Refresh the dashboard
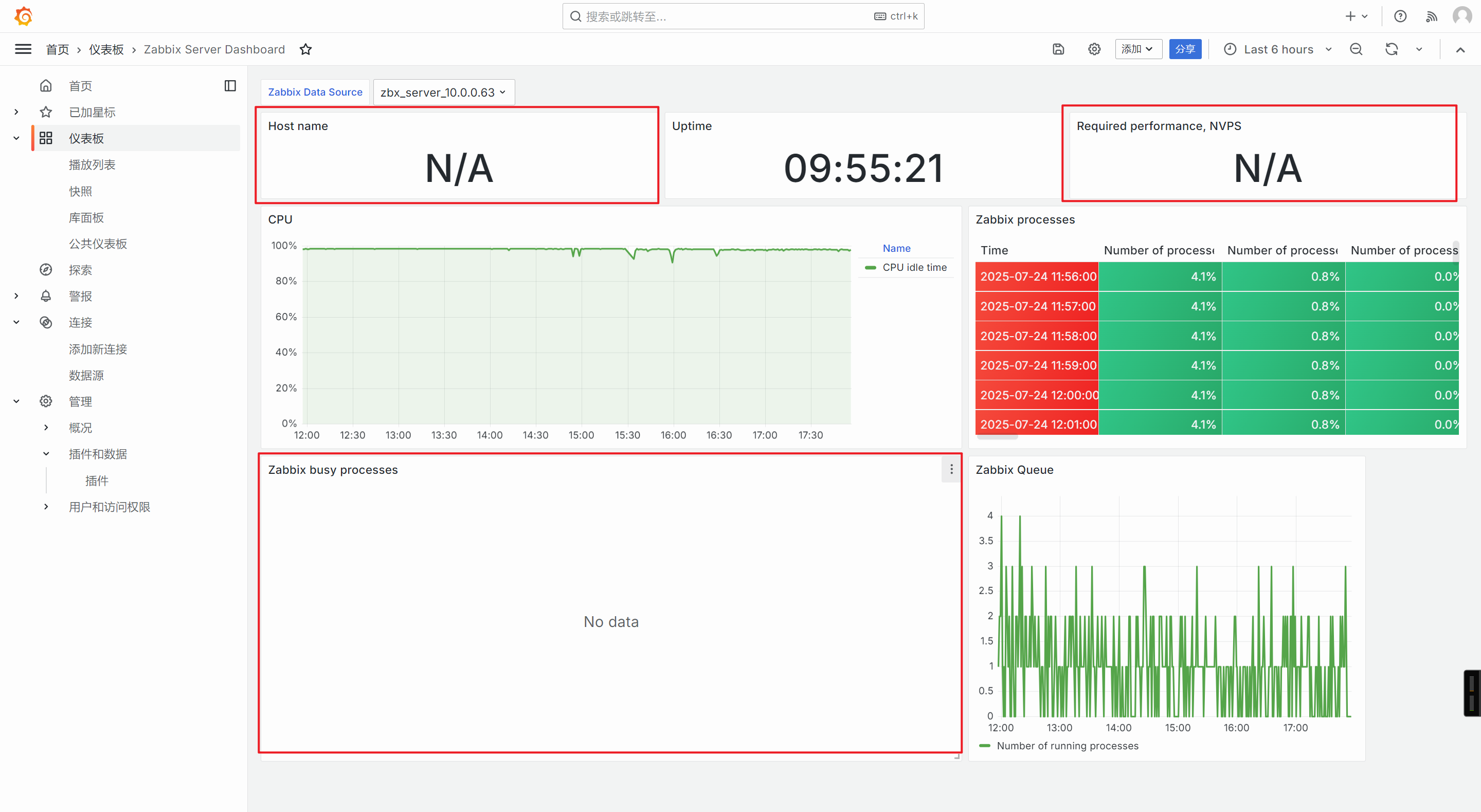The height and width of the screenshot is (812, 1481). (x=1392, y=49)
